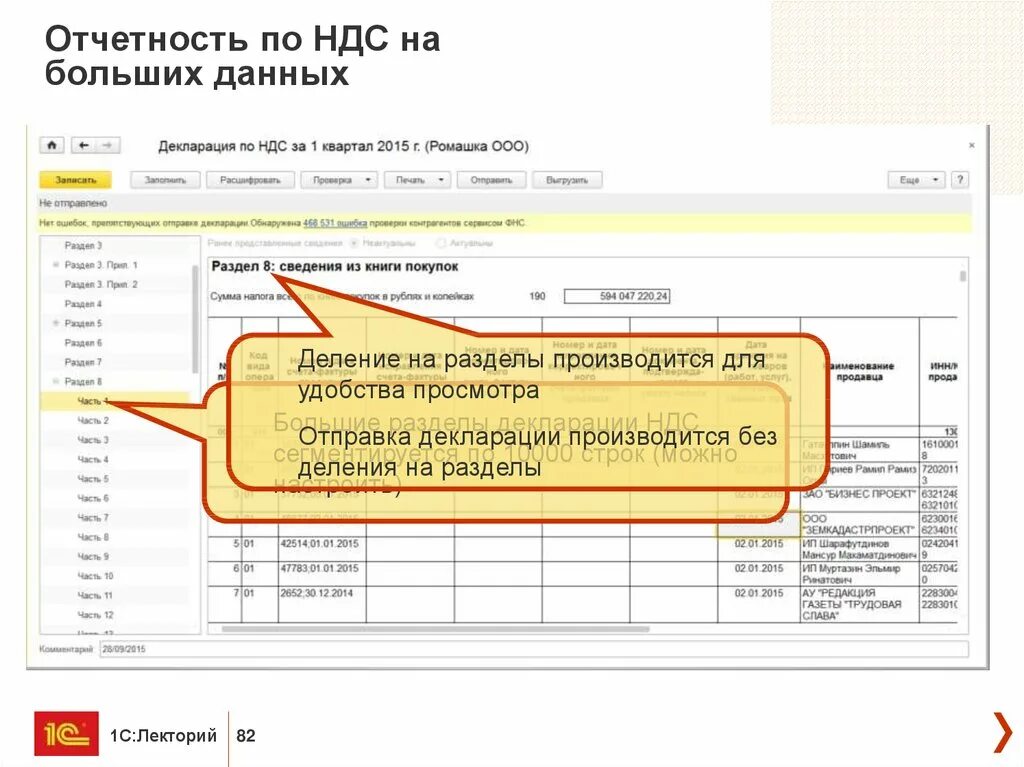This screenshot has width=1024, height=767.
Task: Open Часть 6 of Раздел 8
Action: click(93, 498)
